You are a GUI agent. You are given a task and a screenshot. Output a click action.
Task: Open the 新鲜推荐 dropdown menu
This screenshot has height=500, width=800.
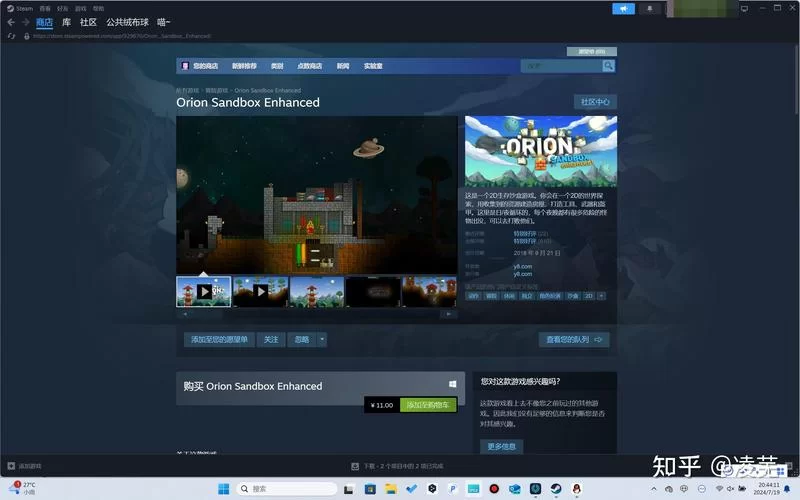click(244, 66)
